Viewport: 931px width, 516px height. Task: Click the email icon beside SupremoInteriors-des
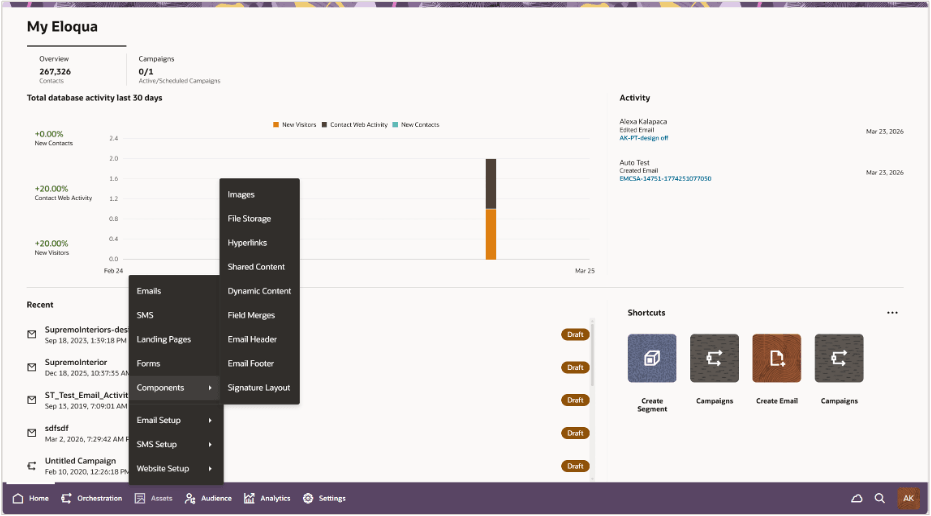coord(32,334)
